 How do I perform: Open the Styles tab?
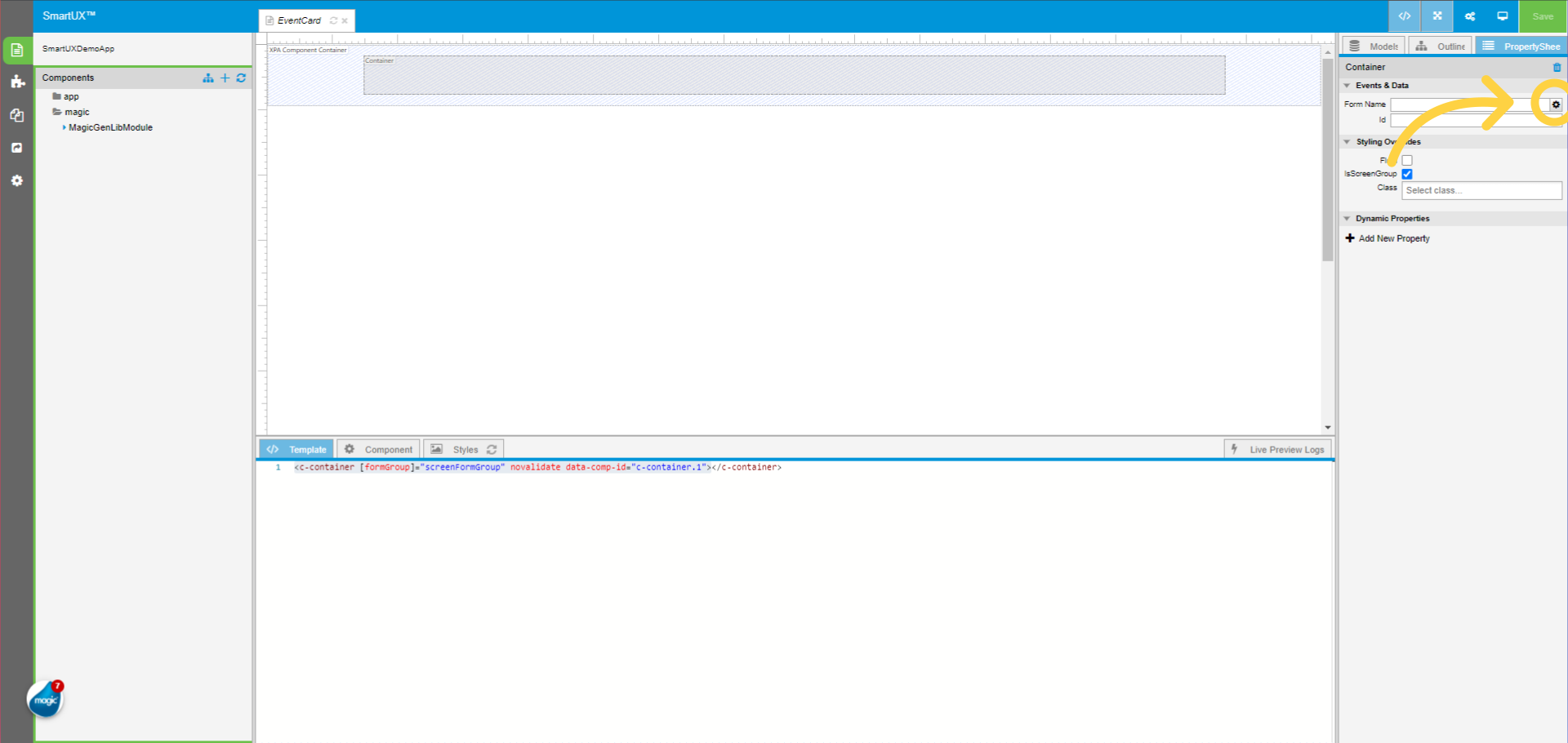[x=463, y=449]
